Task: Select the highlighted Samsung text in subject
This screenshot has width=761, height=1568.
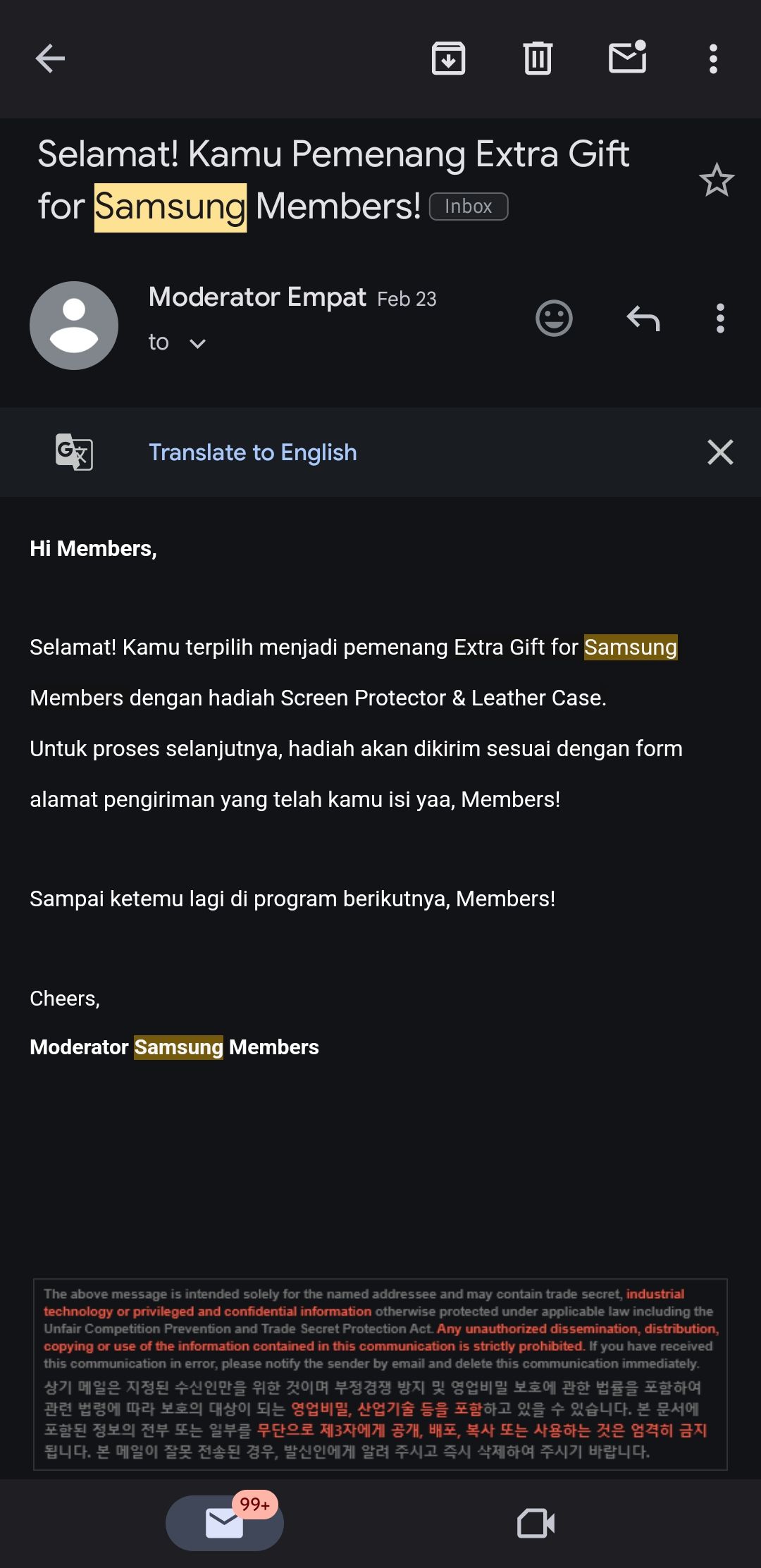Action: [x=169, y=206]
